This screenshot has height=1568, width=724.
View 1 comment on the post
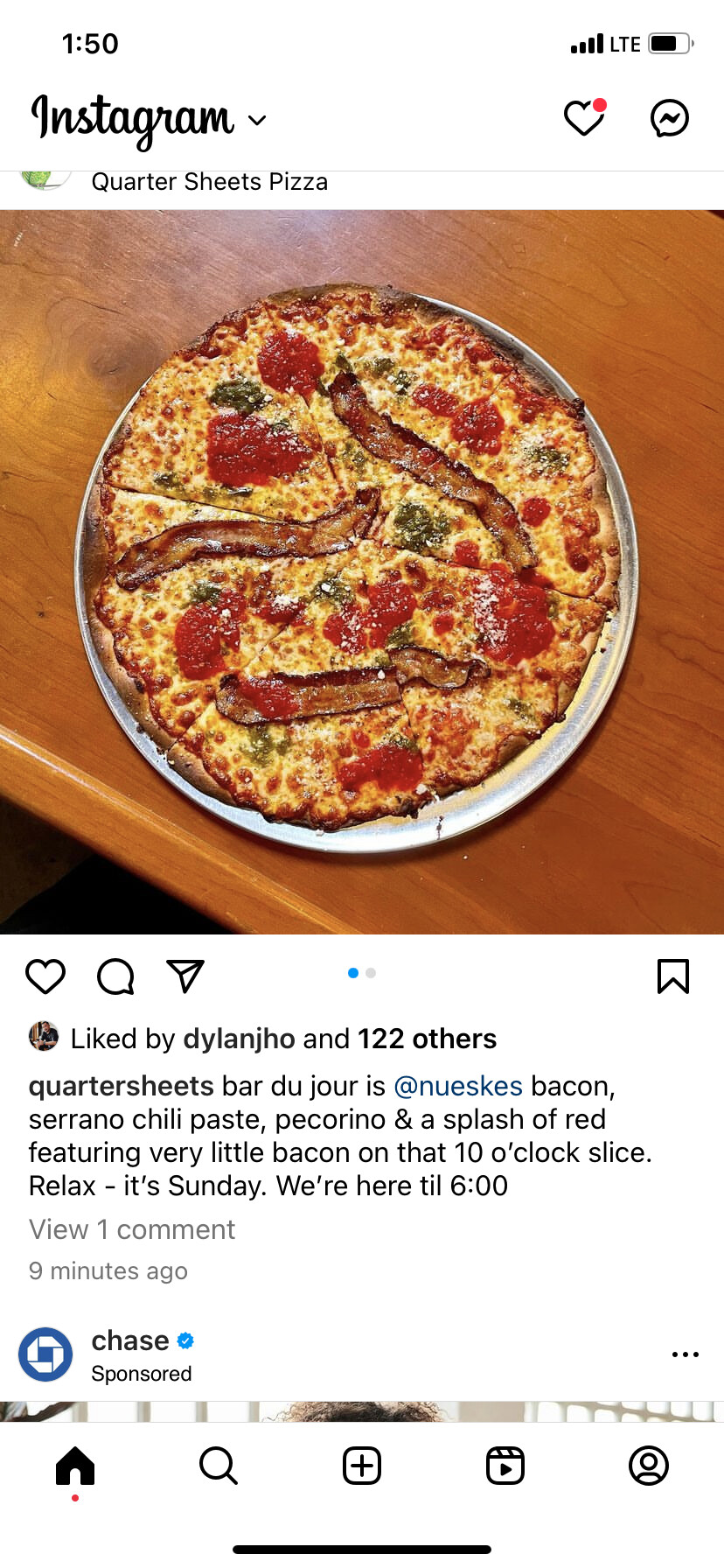132,1229
